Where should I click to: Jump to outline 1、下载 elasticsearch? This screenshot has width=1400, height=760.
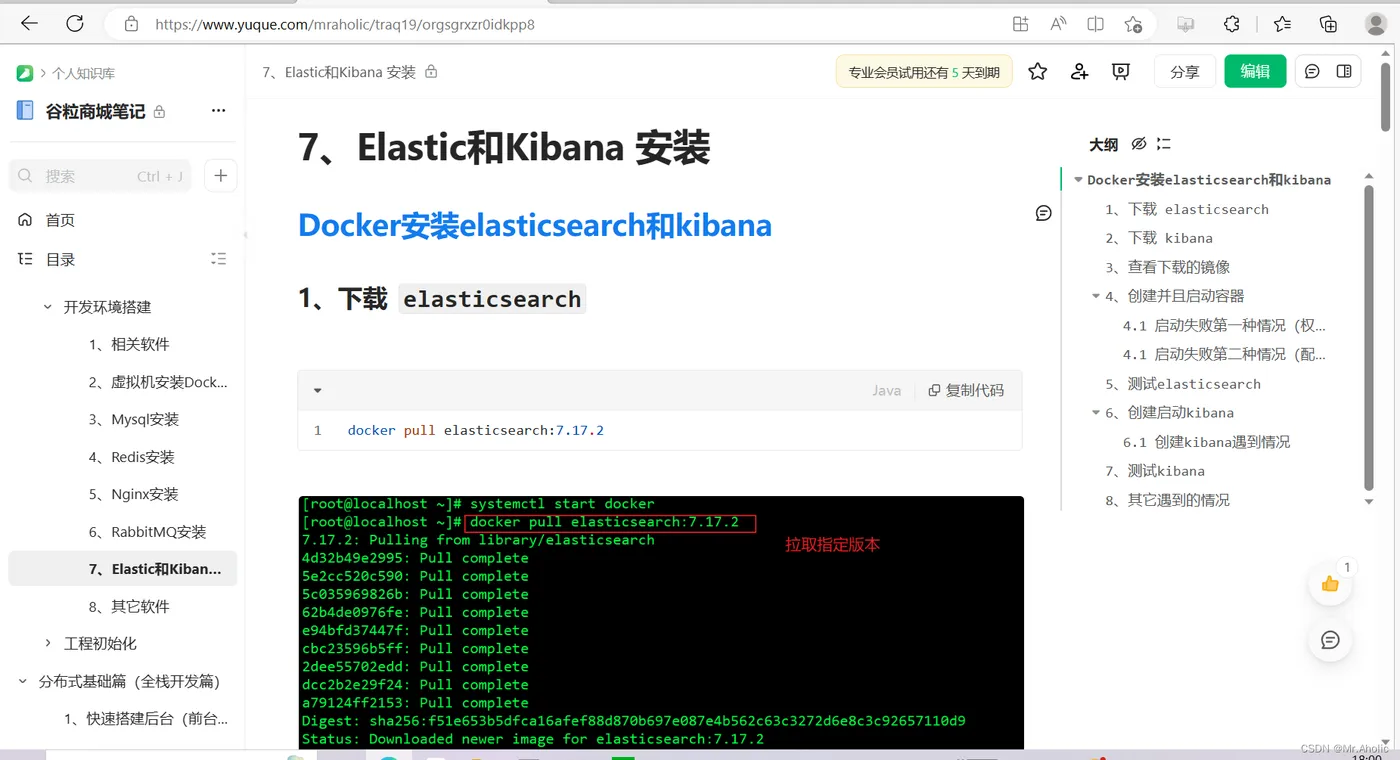(1187, 209)
